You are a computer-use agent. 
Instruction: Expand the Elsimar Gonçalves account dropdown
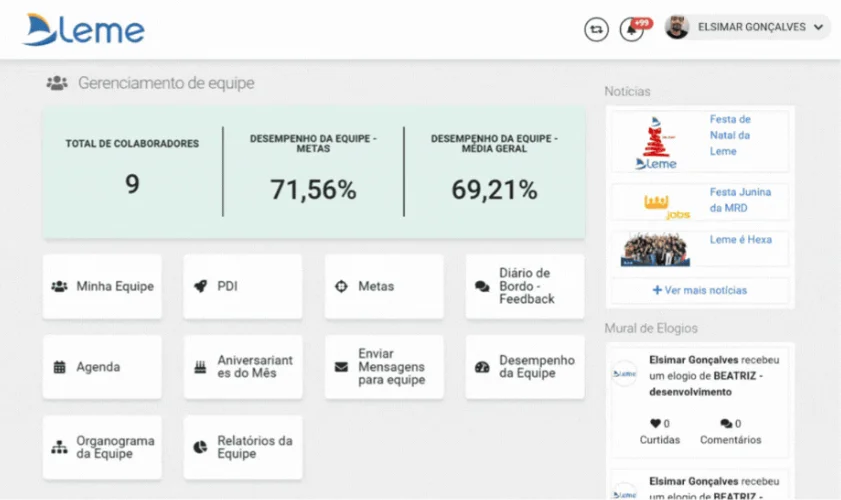click(x=819, y=28)
